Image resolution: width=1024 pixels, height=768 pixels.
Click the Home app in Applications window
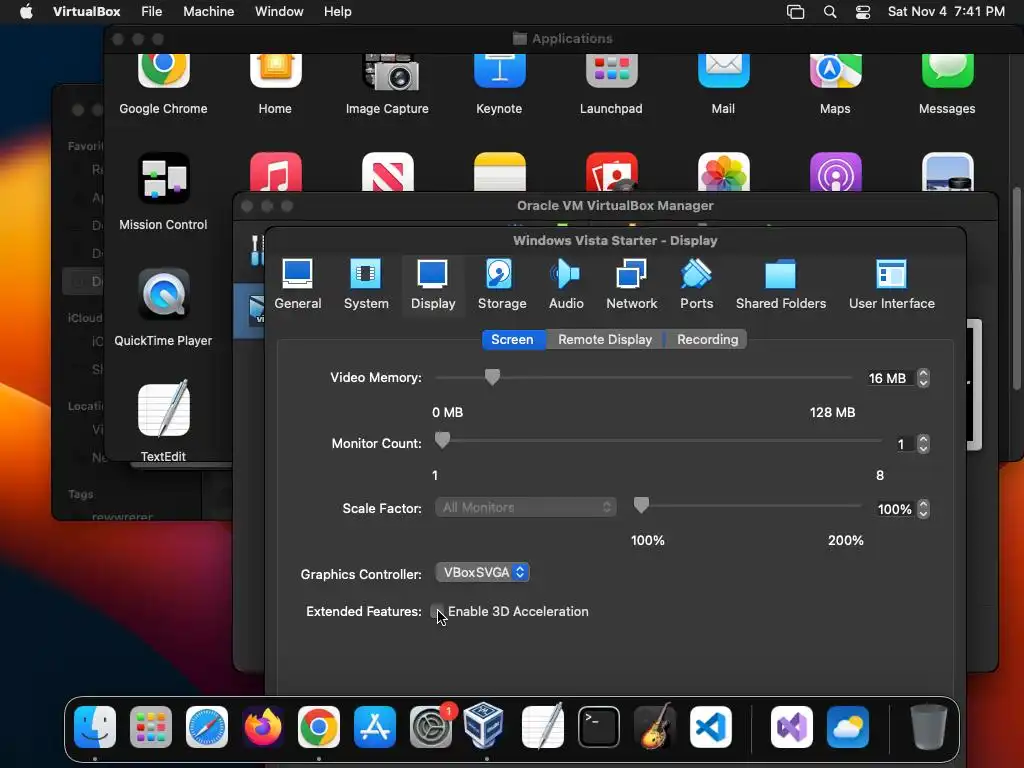tap(275, 85)
